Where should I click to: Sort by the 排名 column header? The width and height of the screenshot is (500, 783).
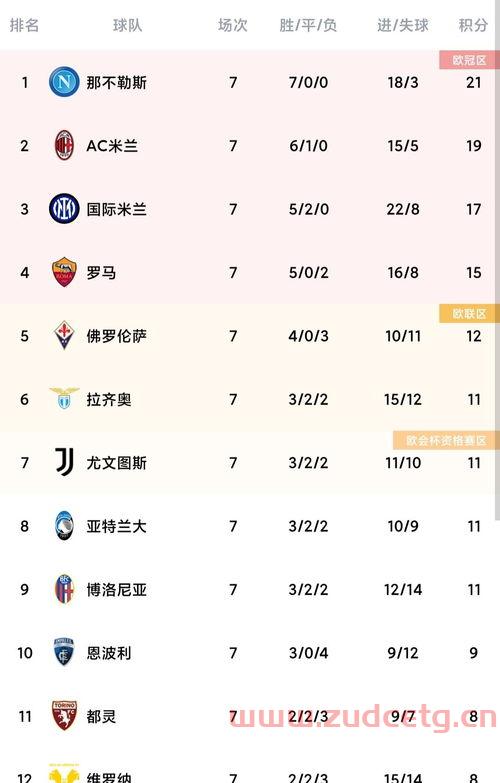click(24, 25)
